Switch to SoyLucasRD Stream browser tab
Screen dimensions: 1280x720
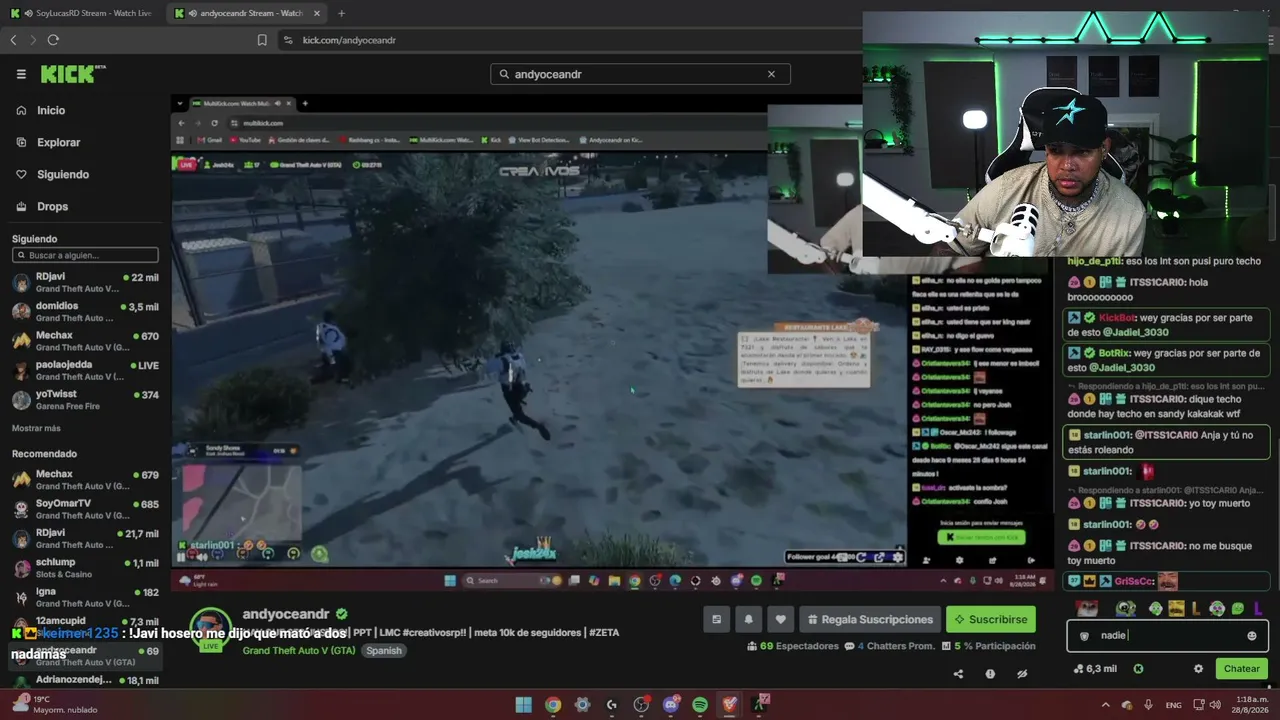pyautogui.click(x=82, y=13)
